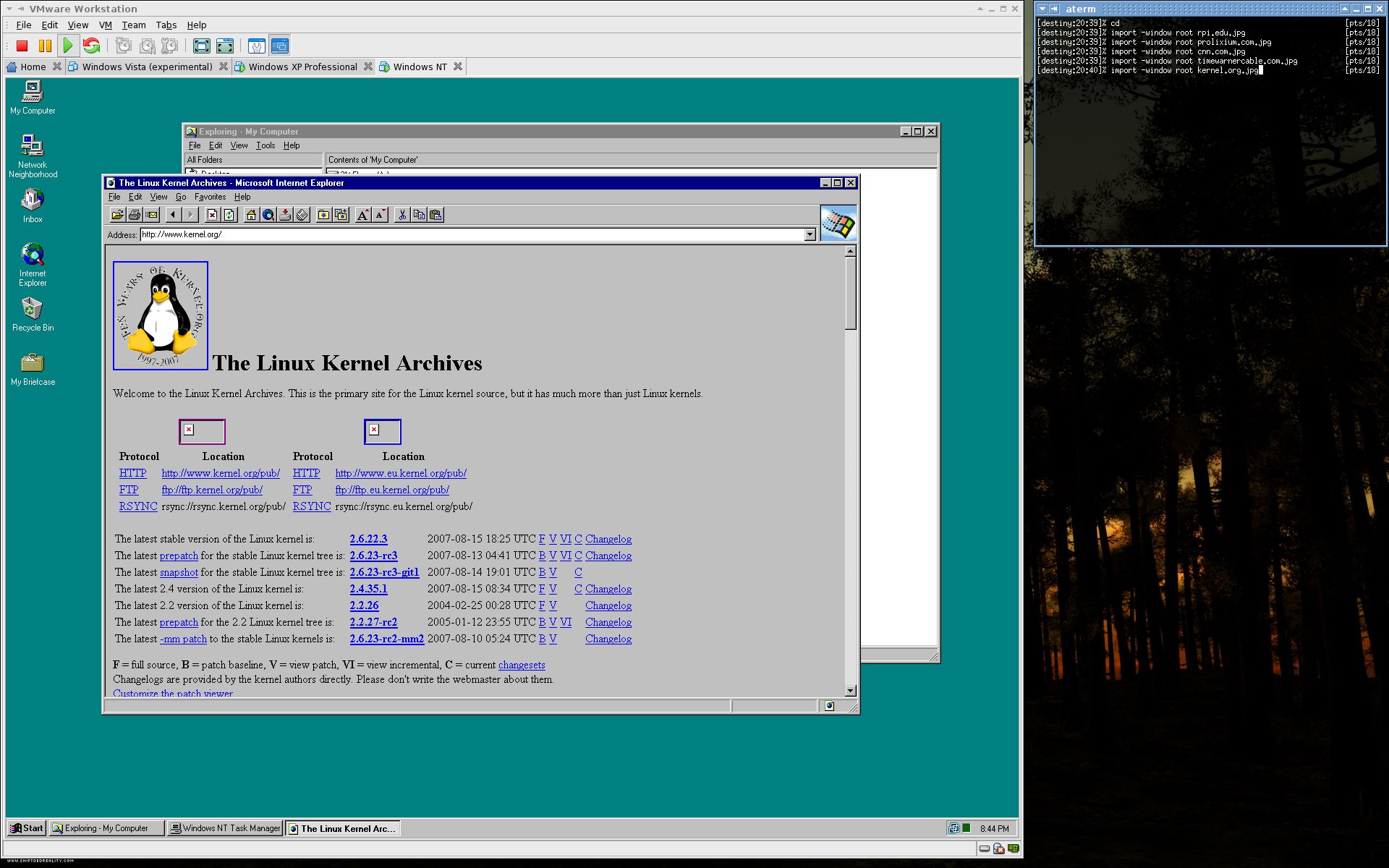The image size is (1389, 868).
Task: Revert to snapshot via clock-arrow icon
Action: click(x=147, y=46)
